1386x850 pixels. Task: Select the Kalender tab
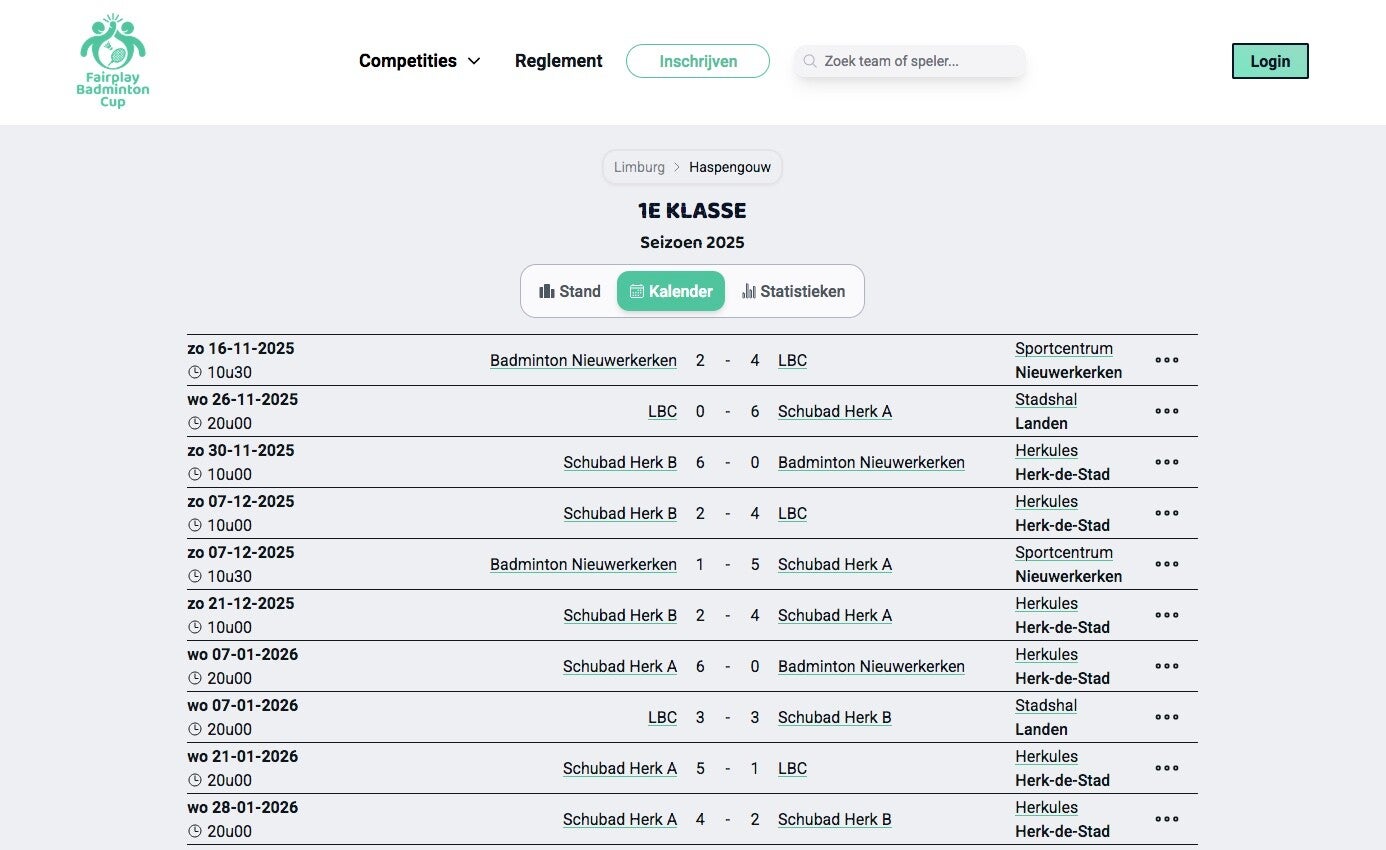click(x=671, y=291)
